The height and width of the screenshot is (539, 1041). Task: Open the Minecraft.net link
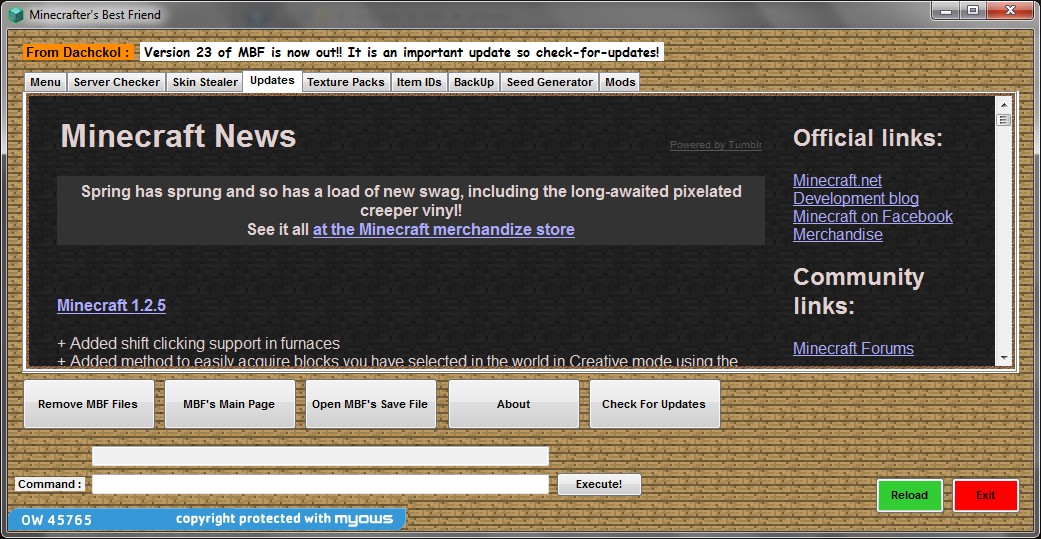[x=837, y=181]
